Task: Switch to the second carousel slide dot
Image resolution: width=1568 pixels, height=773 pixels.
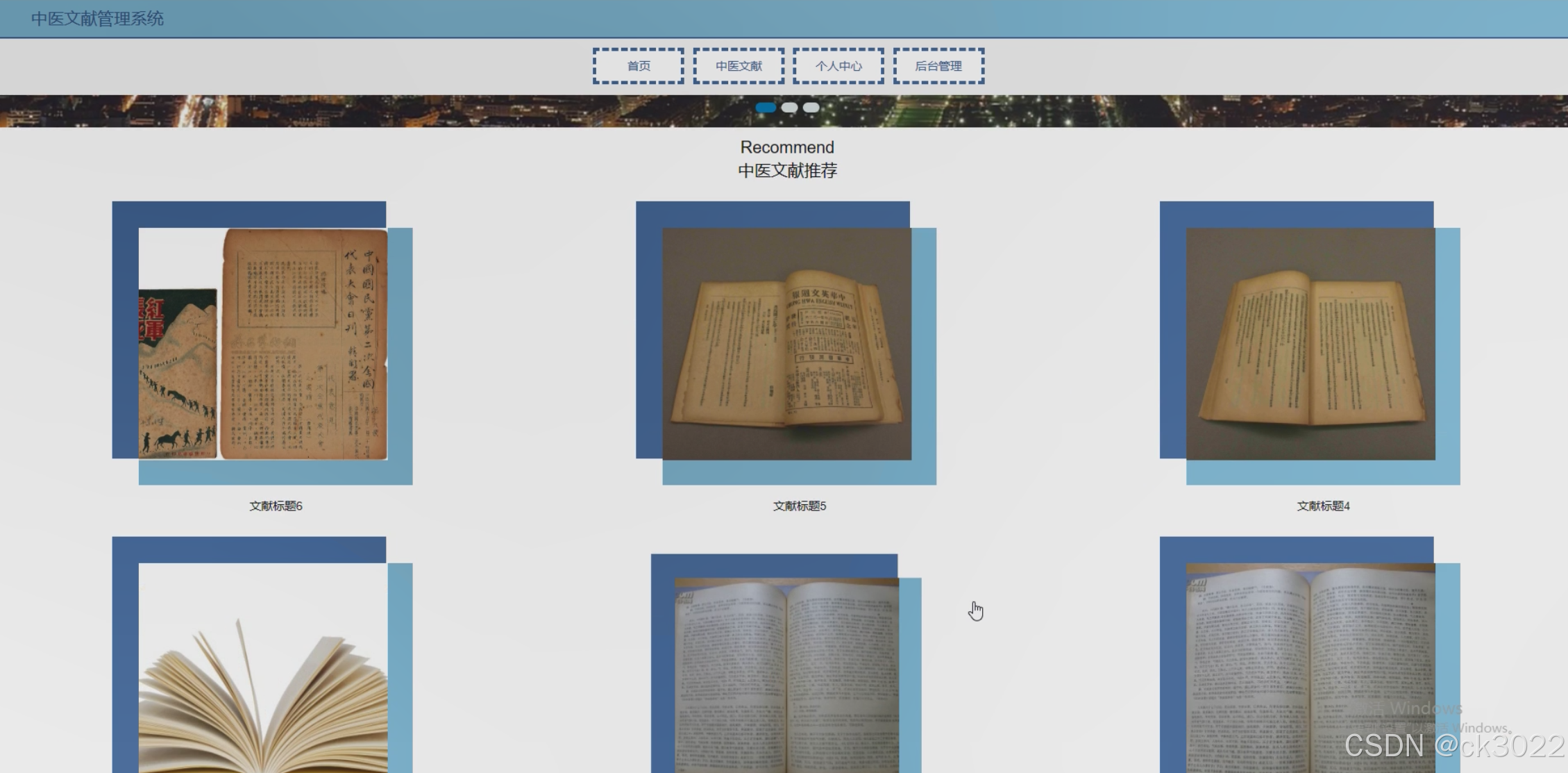Action: pos(789,108)
